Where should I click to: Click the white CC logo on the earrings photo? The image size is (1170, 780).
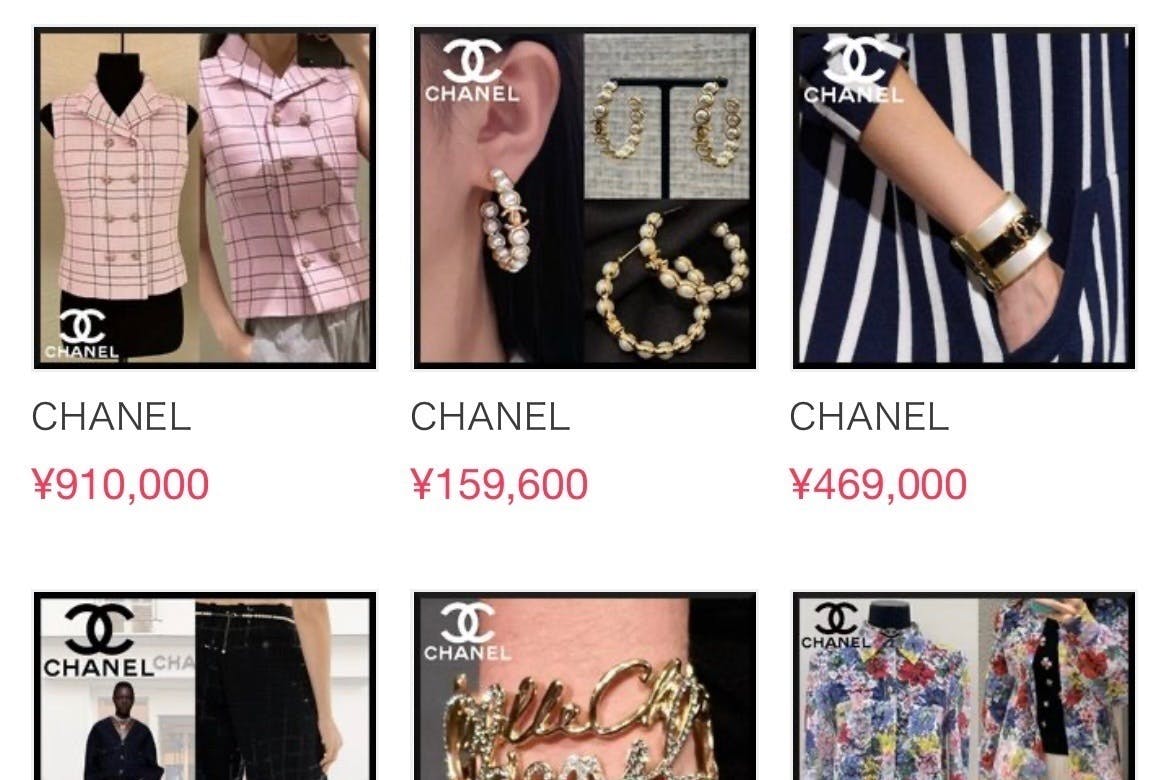click(472, 70)
